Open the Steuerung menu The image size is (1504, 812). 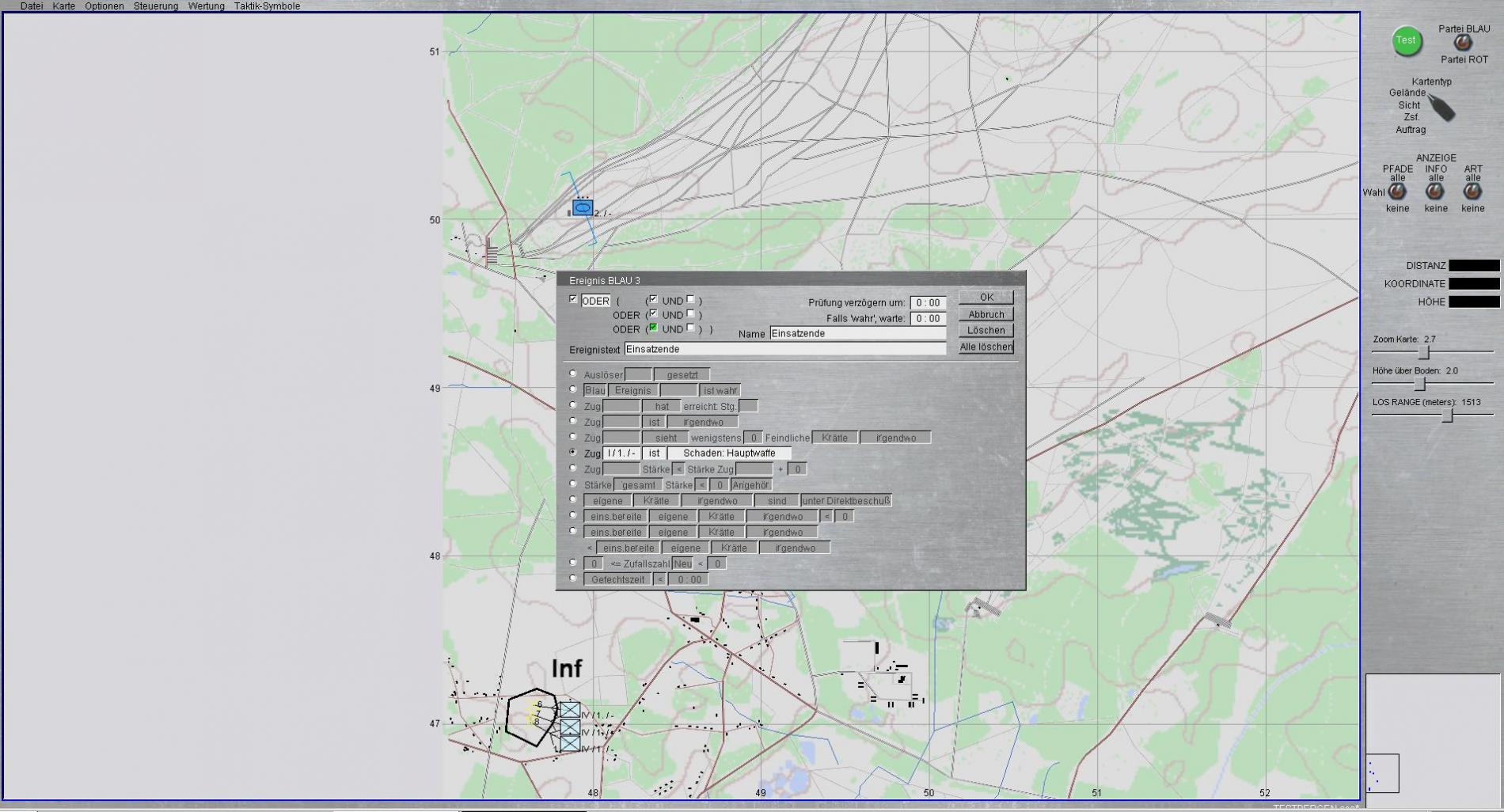(x=156, y=6)
